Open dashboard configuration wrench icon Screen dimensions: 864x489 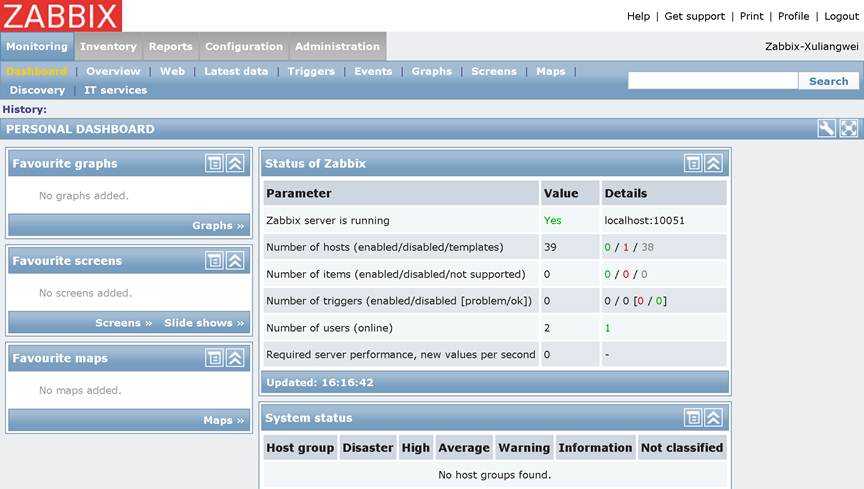click(826, 128)
